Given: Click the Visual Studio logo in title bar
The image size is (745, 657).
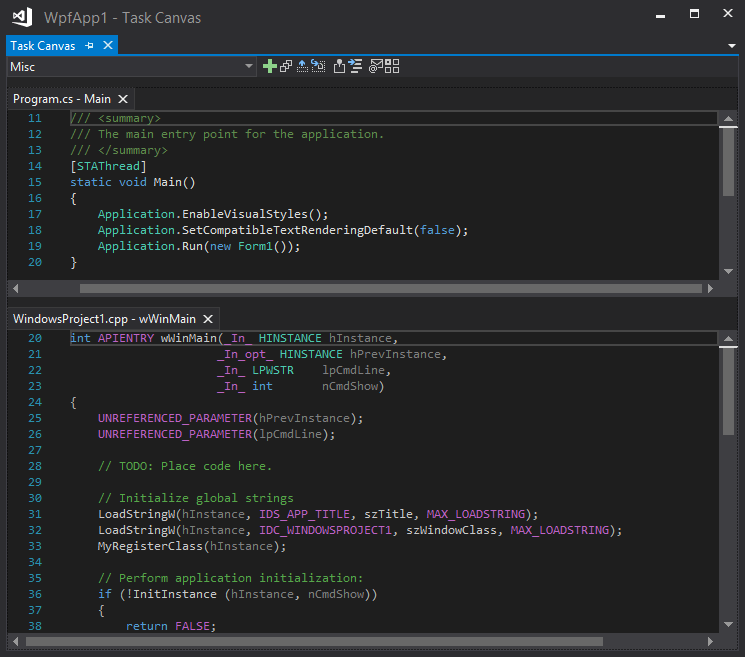Looking at the screenshot, I should (x=21, y=19).
